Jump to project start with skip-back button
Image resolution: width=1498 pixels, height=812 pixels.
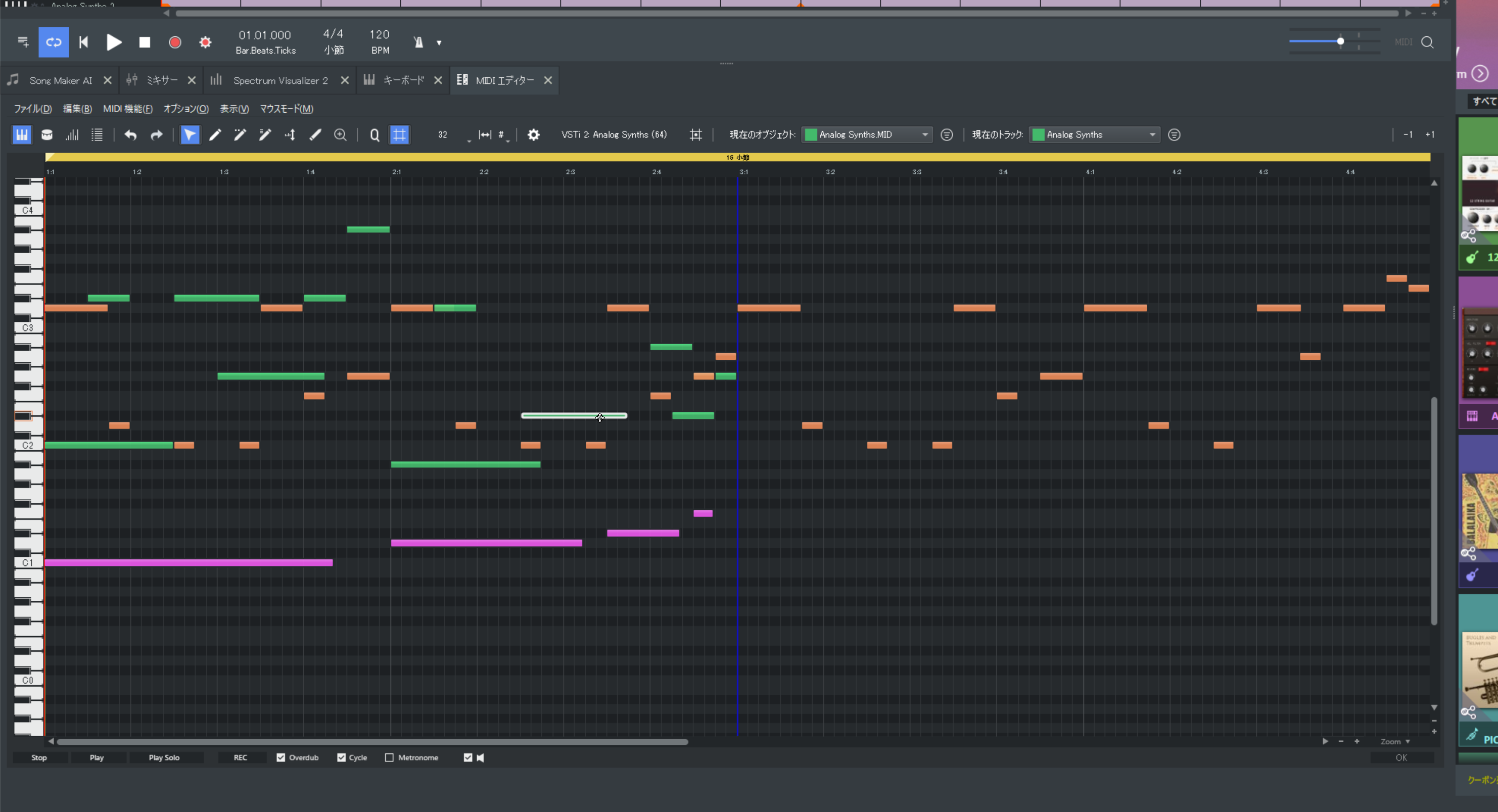84,42
